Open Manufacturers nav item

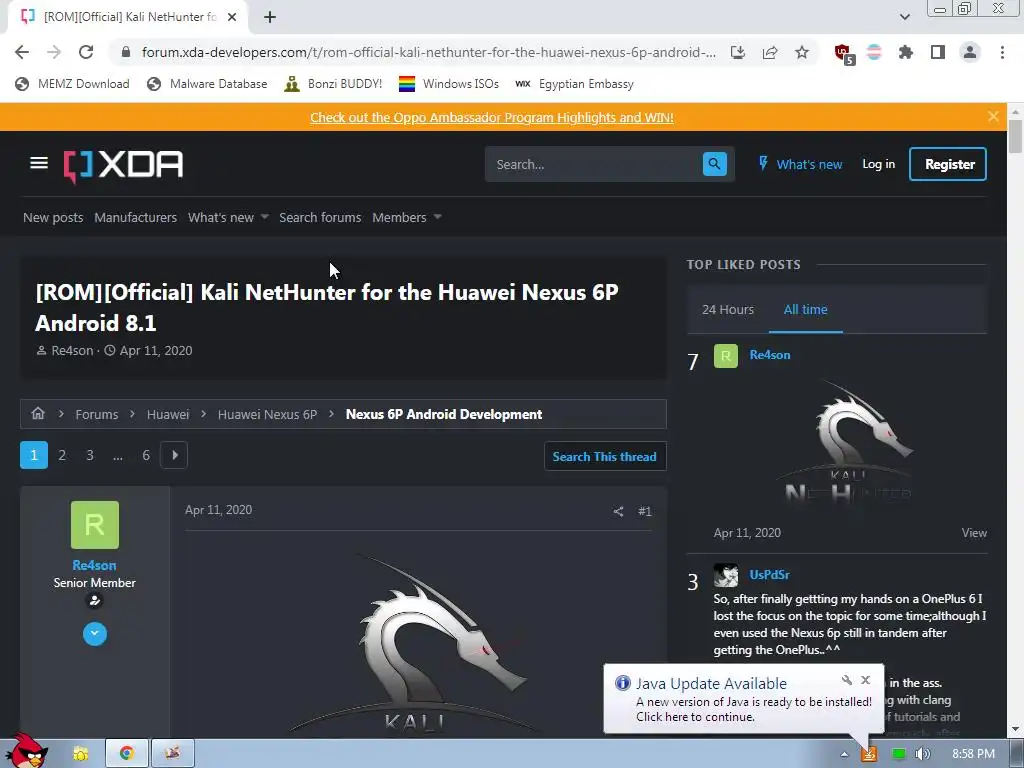point(135,217)
